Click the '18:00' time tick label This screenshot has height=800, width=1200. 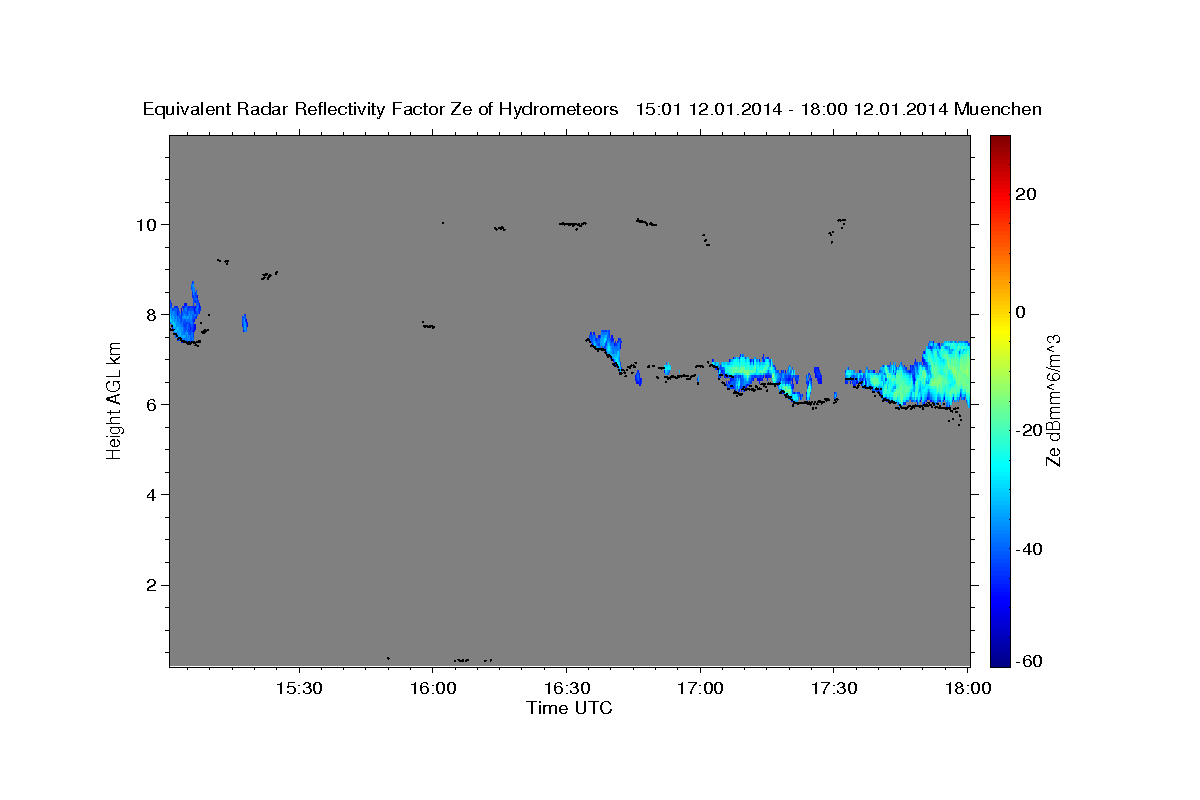[966, 689]
